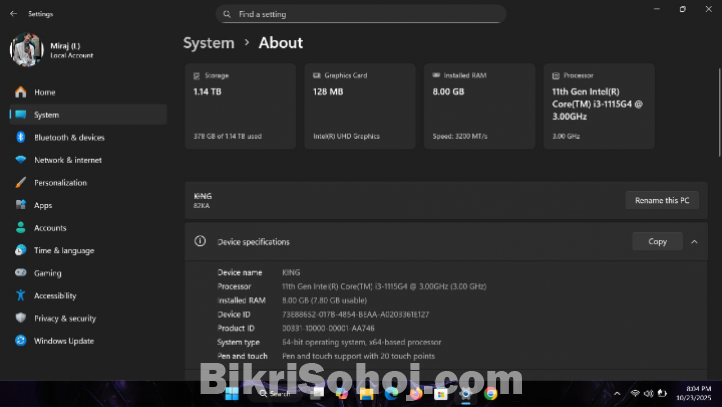The width and height of the screenshot is (722, 407).
Task: Click the Rename this PC button
Action: [662, 200]
